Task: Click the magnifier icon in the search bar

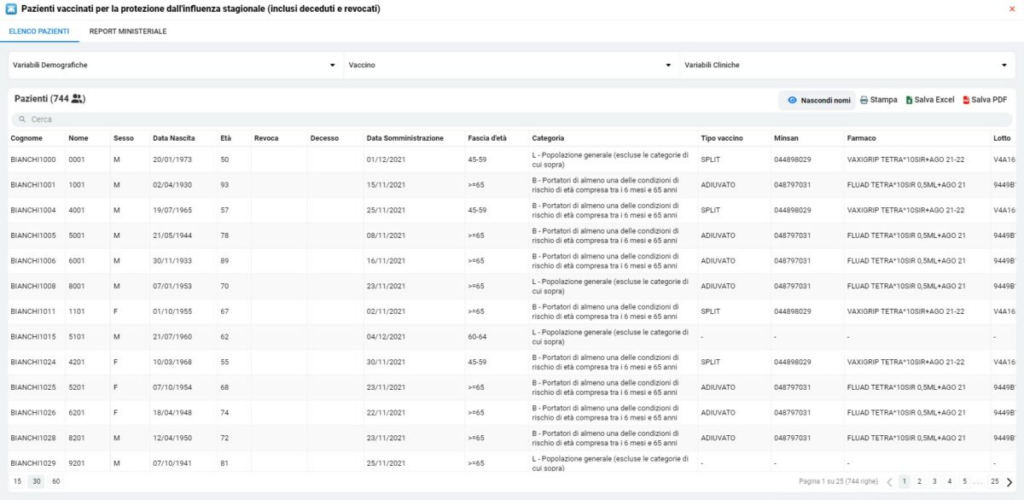Action: click(21, 119)
